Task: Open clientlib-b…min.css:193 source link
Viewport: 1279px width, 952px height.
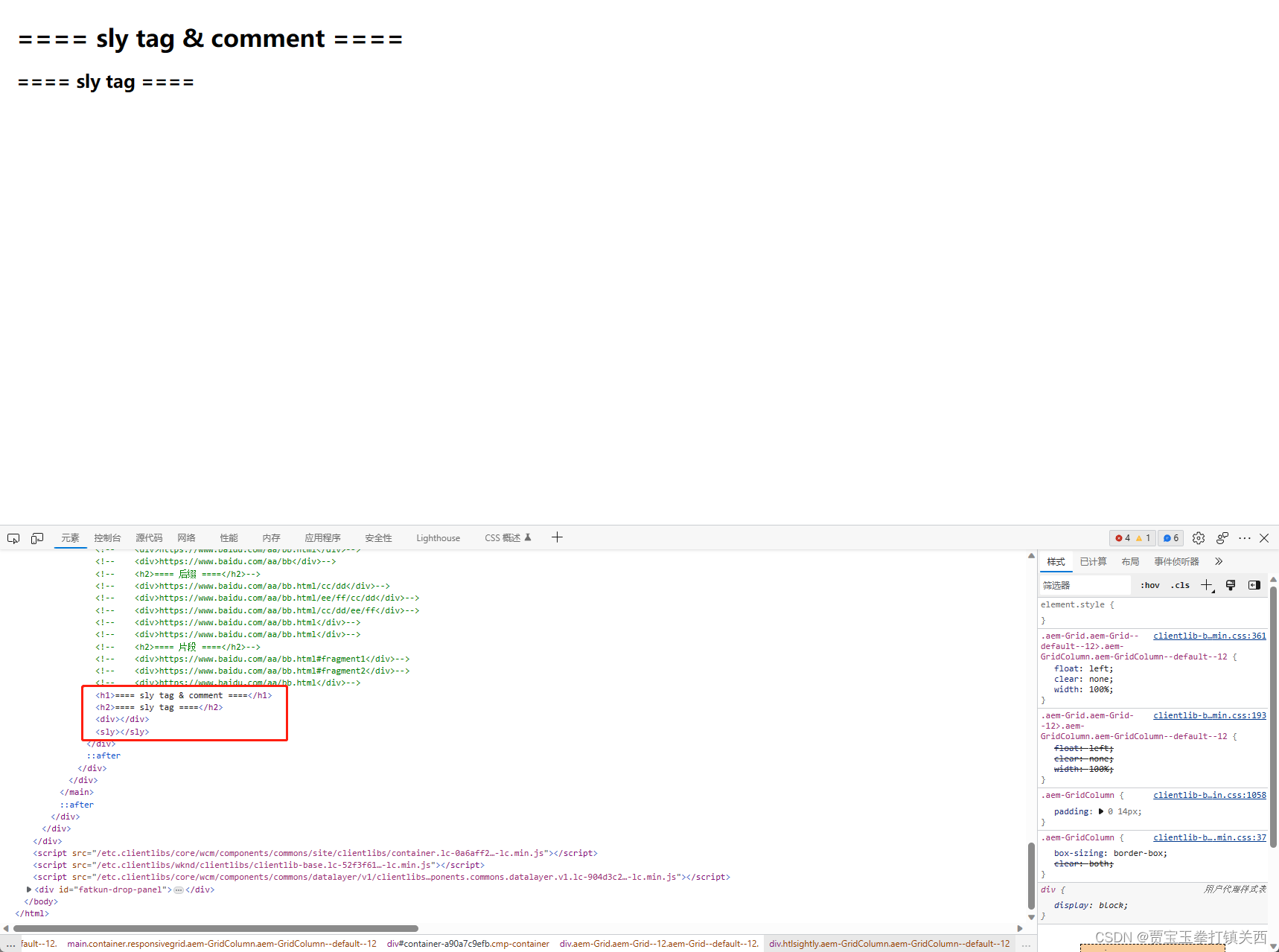Action: (x=1210, y=716)
